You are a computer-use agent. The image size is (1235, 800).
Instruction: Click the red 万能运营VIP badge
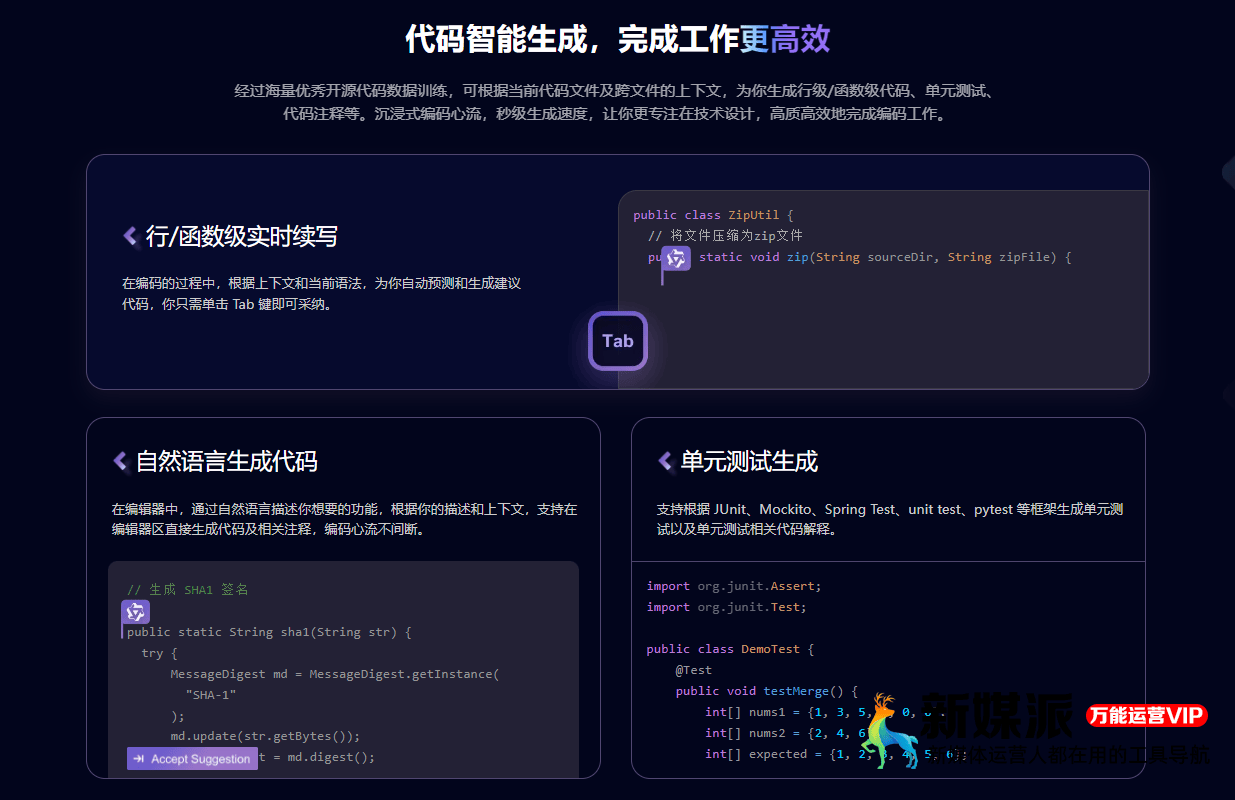pos(1147,716)
